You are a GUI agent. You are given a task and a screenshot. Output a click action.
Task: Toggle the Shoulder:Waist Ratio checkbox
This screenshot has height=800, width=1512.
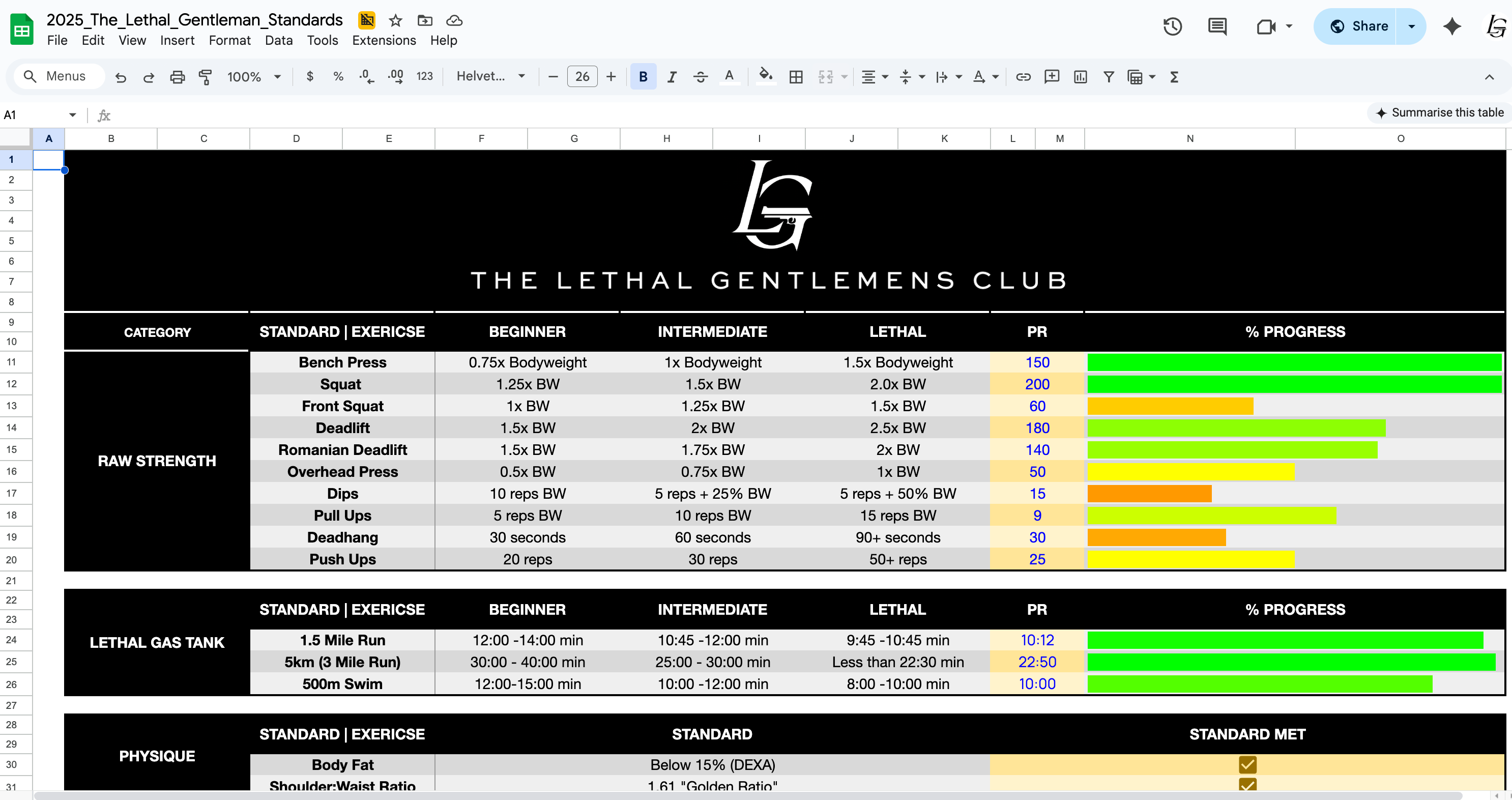(x=1247, y=785)
